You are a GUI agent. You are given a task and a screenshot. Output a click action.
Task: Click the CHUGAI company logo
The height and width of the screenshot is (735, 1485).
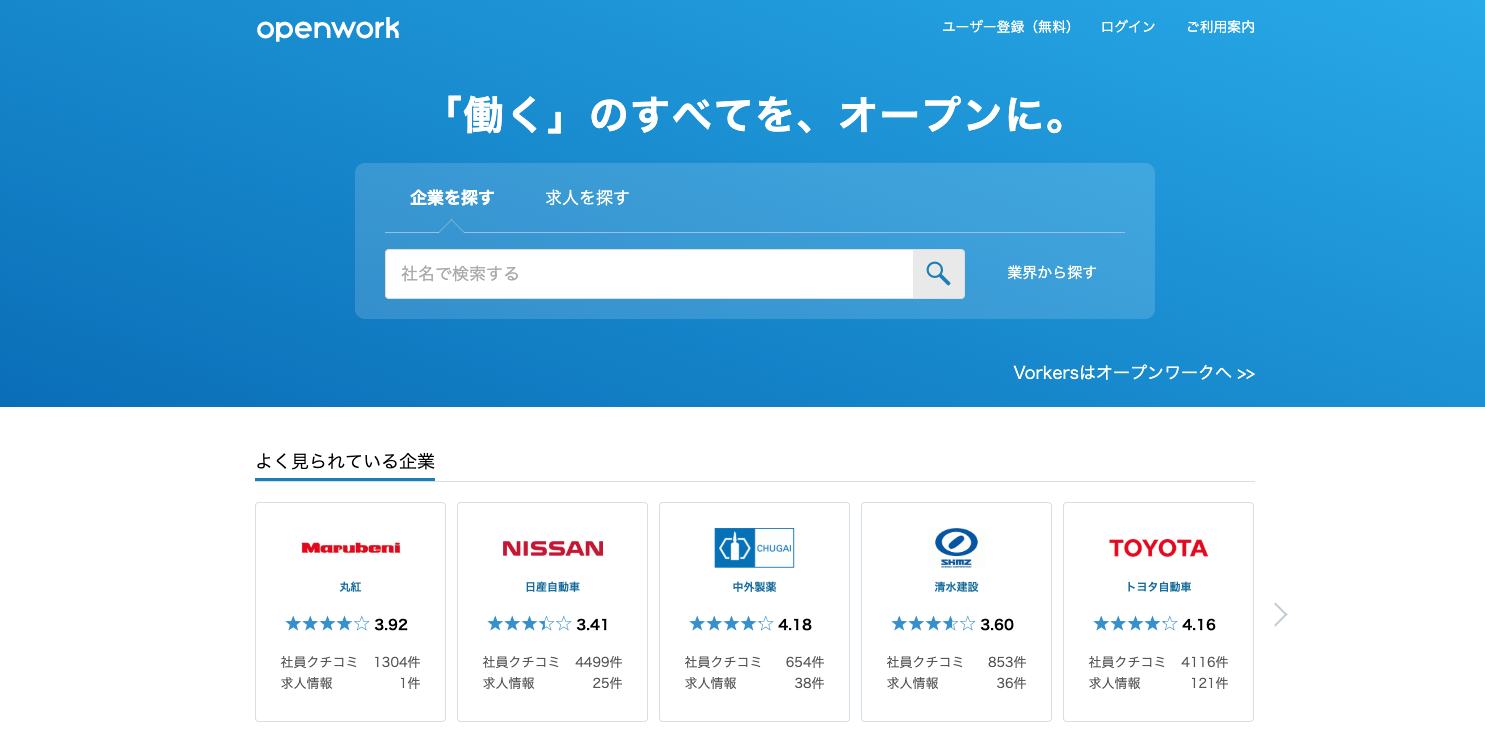pyautogui.click(x=754, y=548)
